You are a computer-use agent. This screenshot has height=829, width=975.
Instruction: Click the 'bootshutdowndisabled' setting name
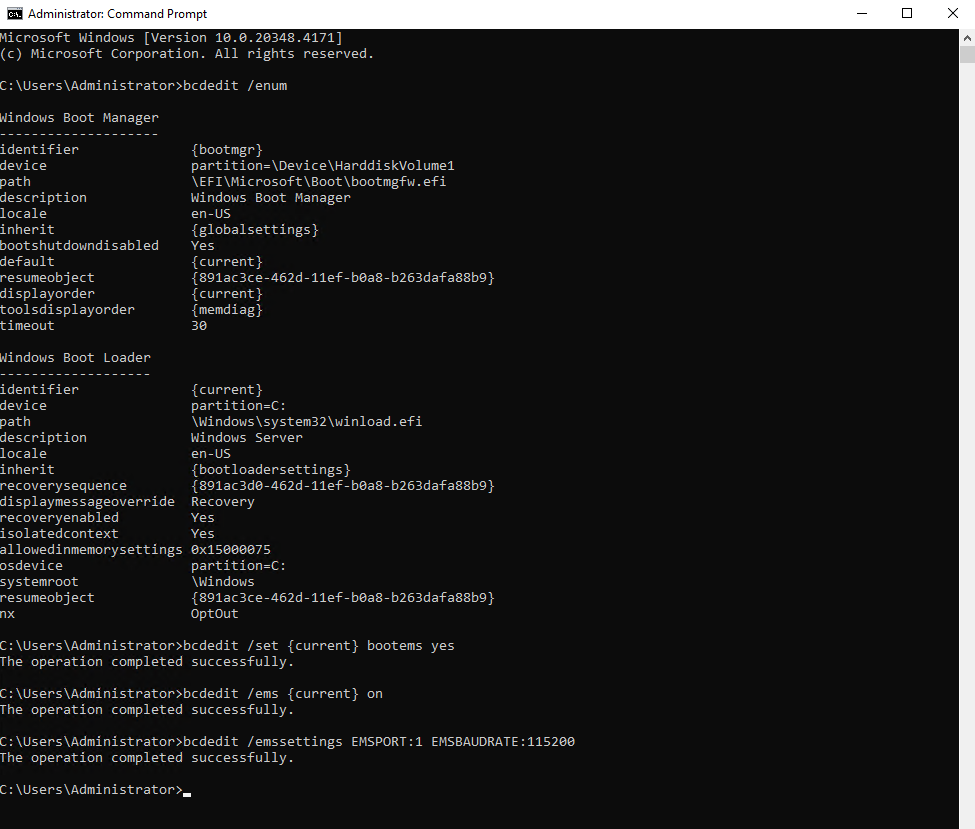(x=80, y=246)
